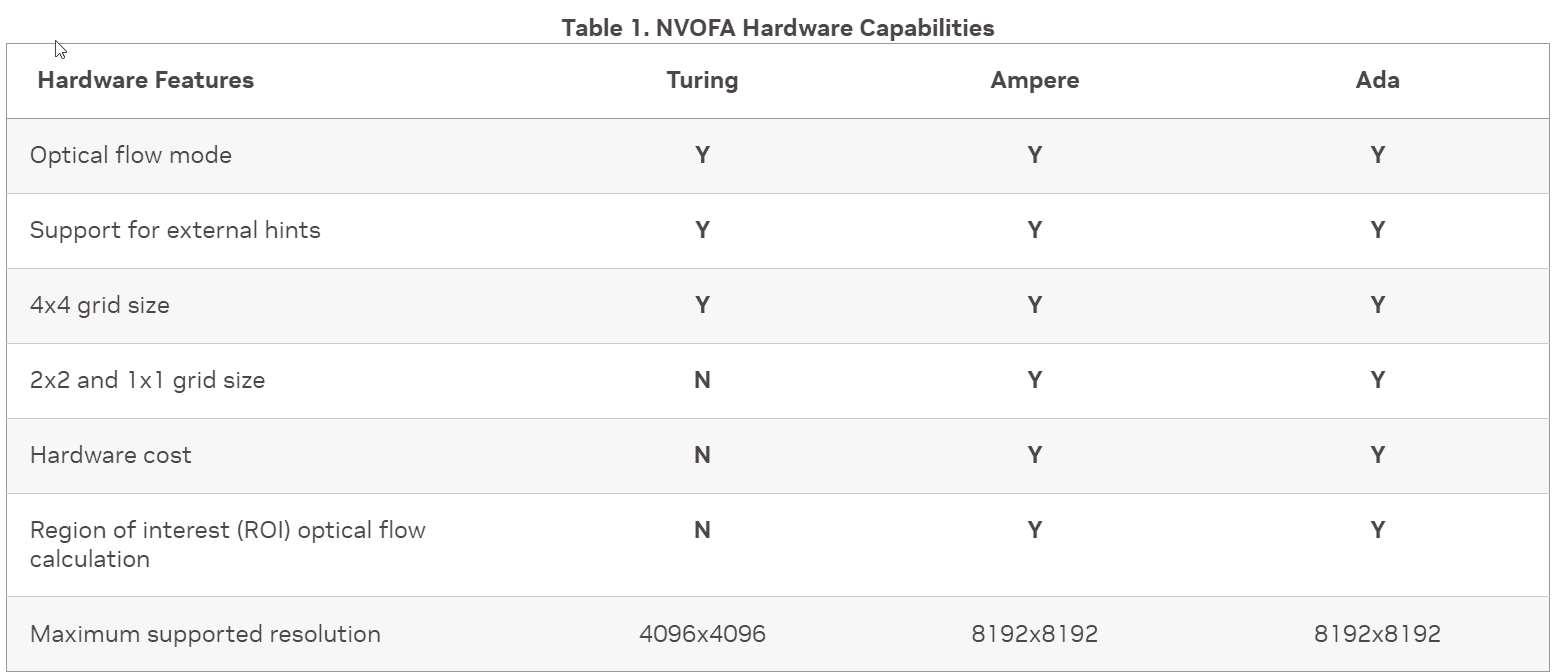Click the "Optical flow mode" row label
This screenshot has width=1553, height=672.
(x=131, y=155)
